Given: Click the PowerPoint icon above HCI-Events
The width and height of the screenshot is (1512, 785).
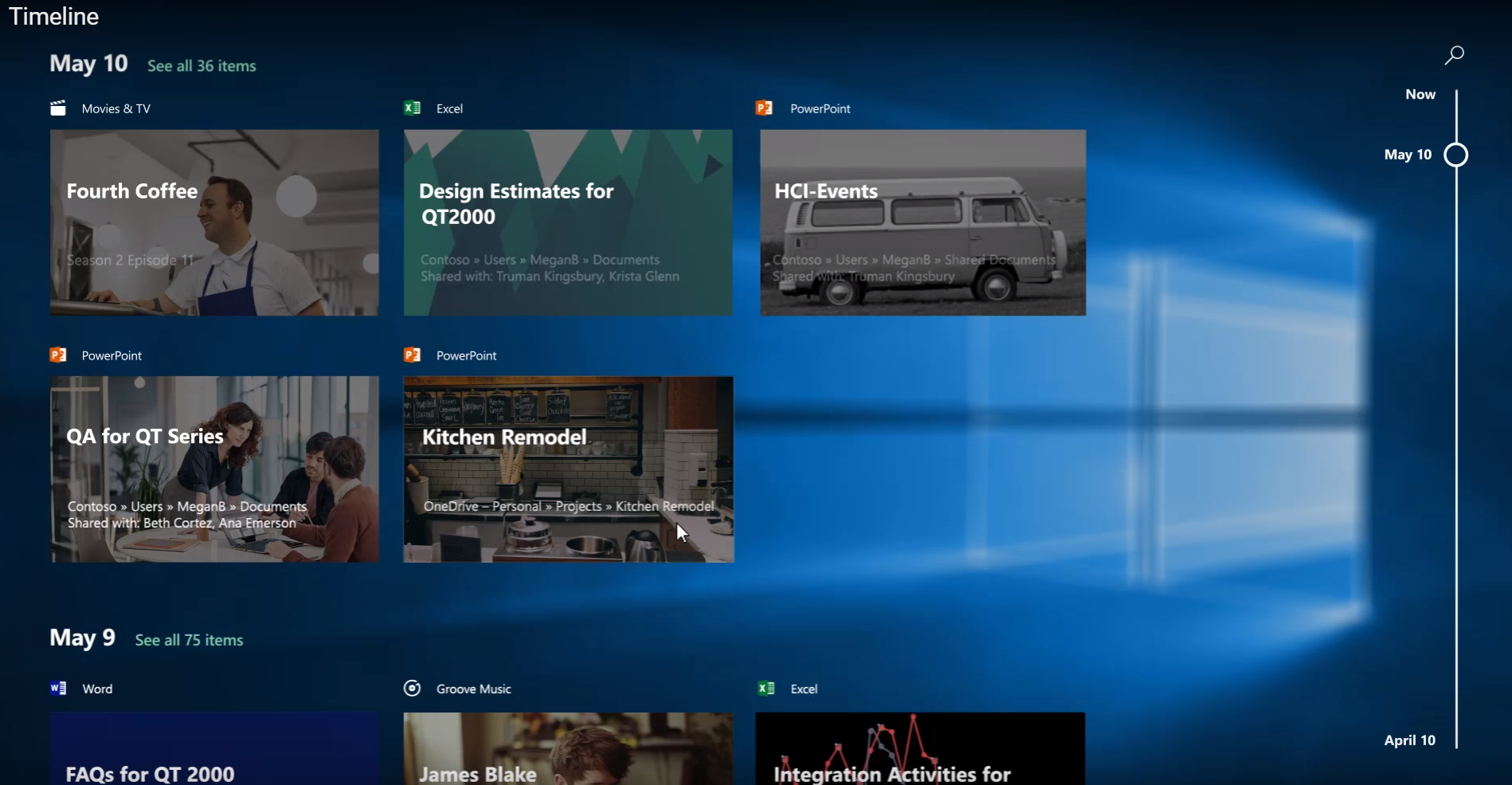Looking at the screenshot, I should point(764,108).
